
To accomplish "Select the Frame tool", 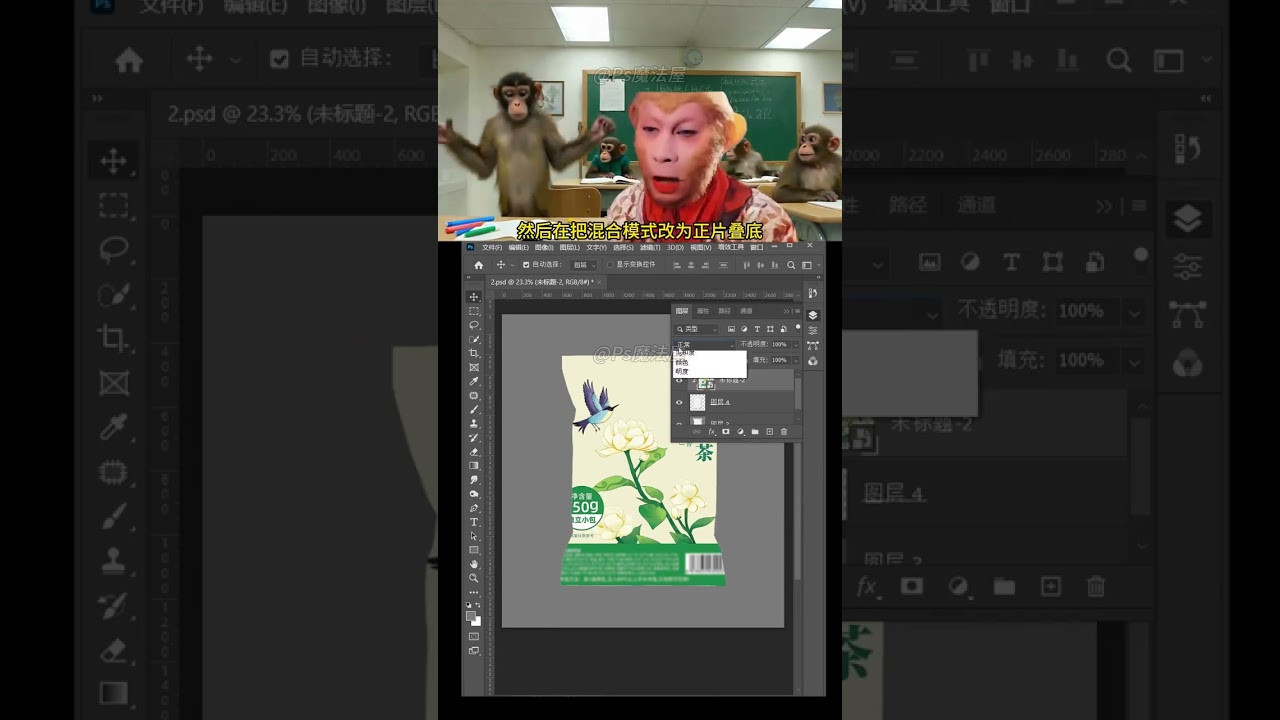I will click(474, 367).
